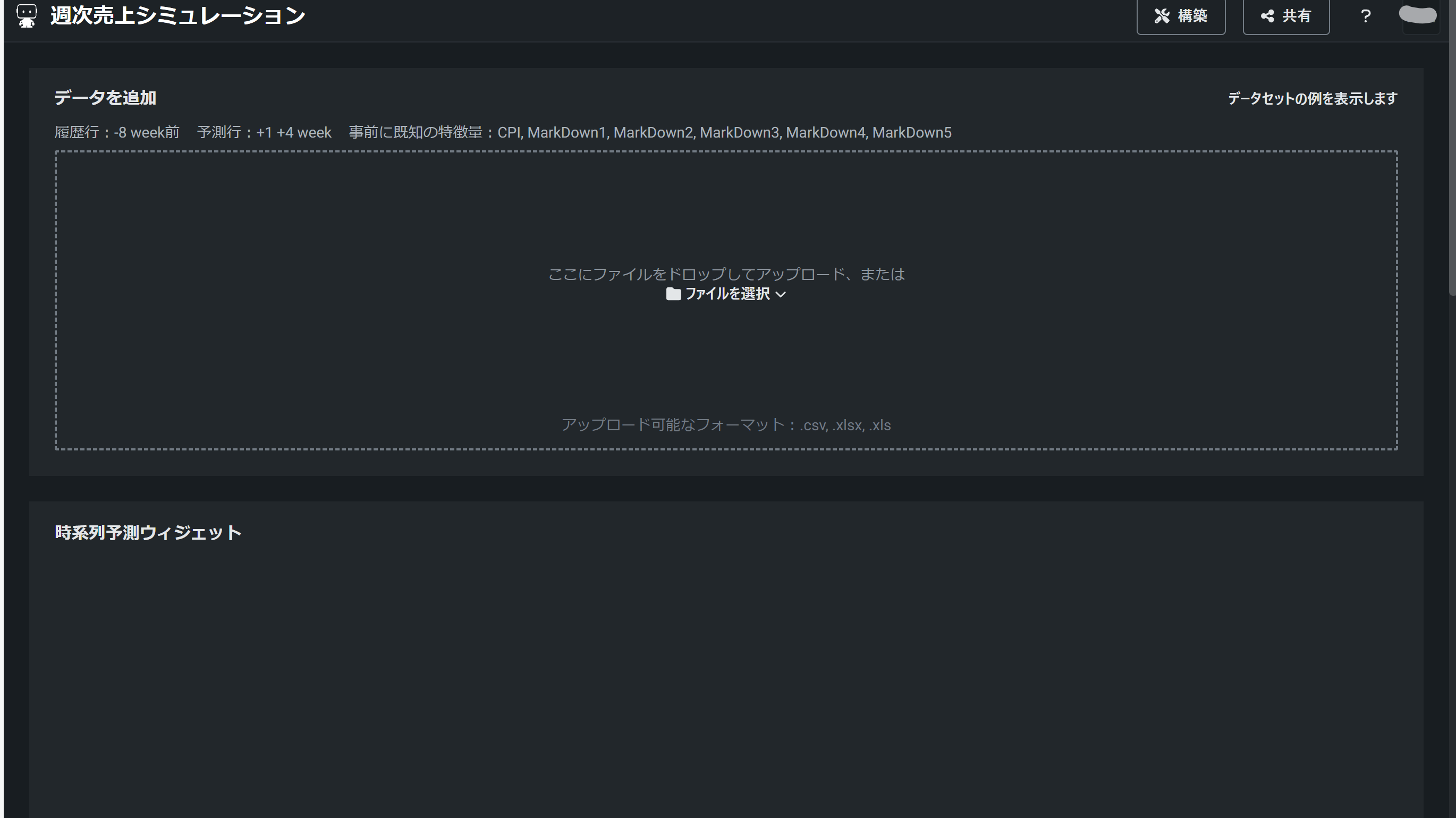Click the robot logo icon
Viewport: 1456px width, 818px height.
coord(27,16)
